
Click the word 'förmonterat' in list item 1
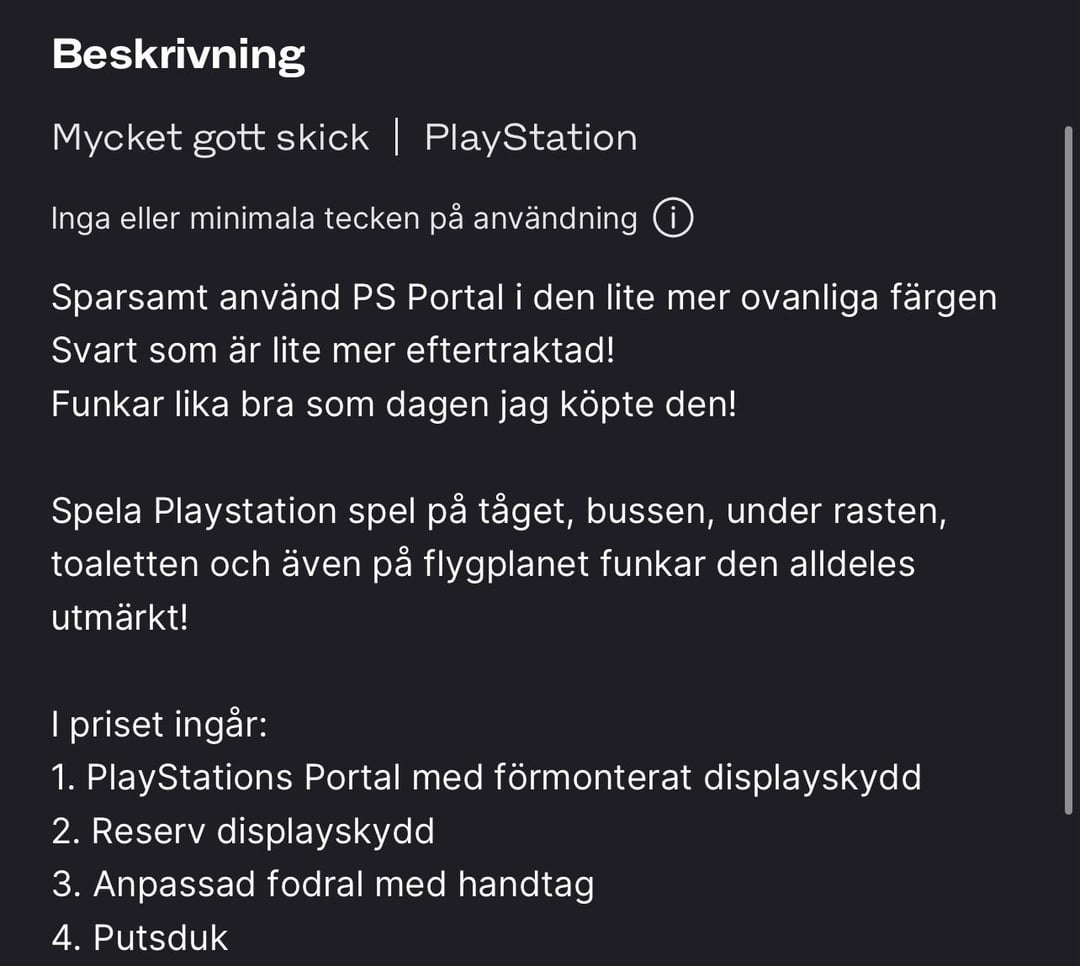tap(592, 778)
